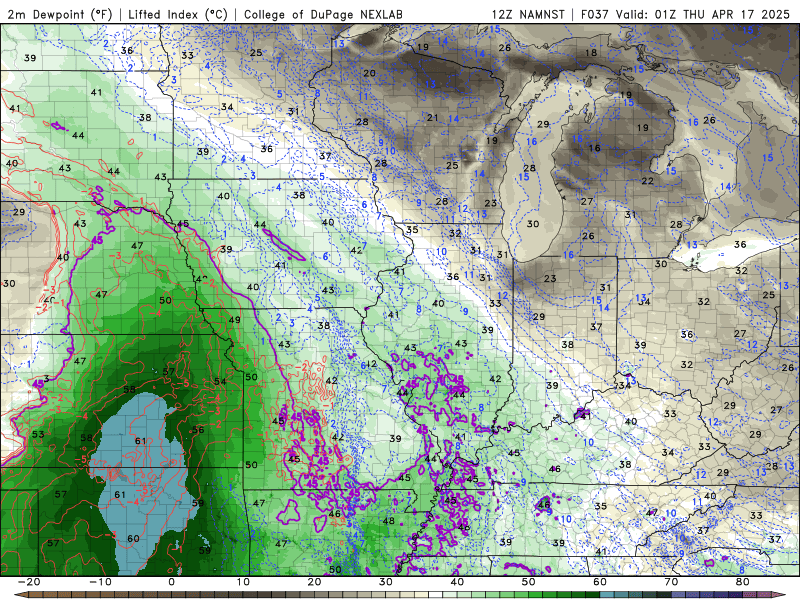Click the "80" color scale label

coord(743,582)
